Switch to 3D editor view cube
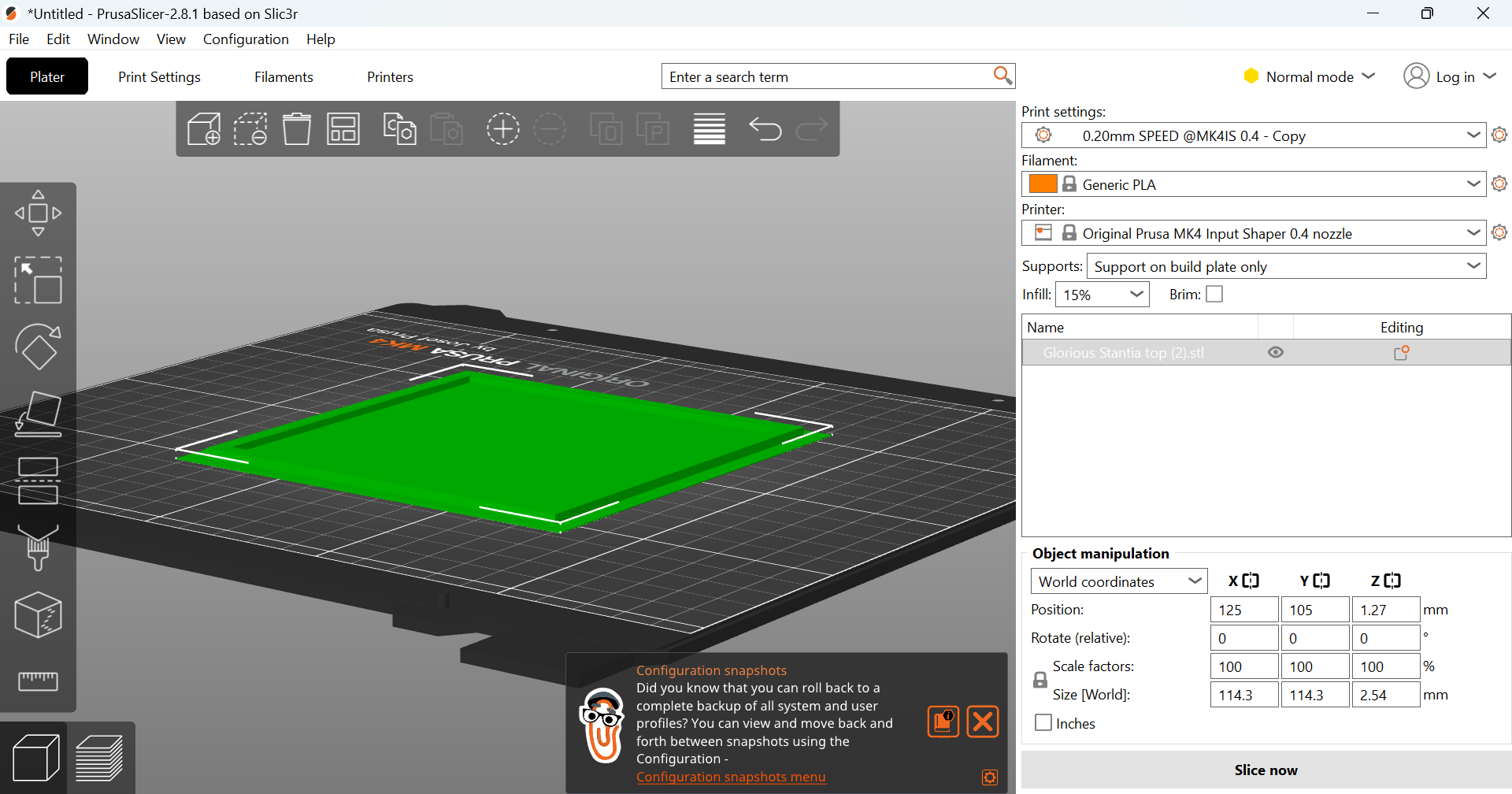Viewport: 1512px width, 794px height. 36,758
